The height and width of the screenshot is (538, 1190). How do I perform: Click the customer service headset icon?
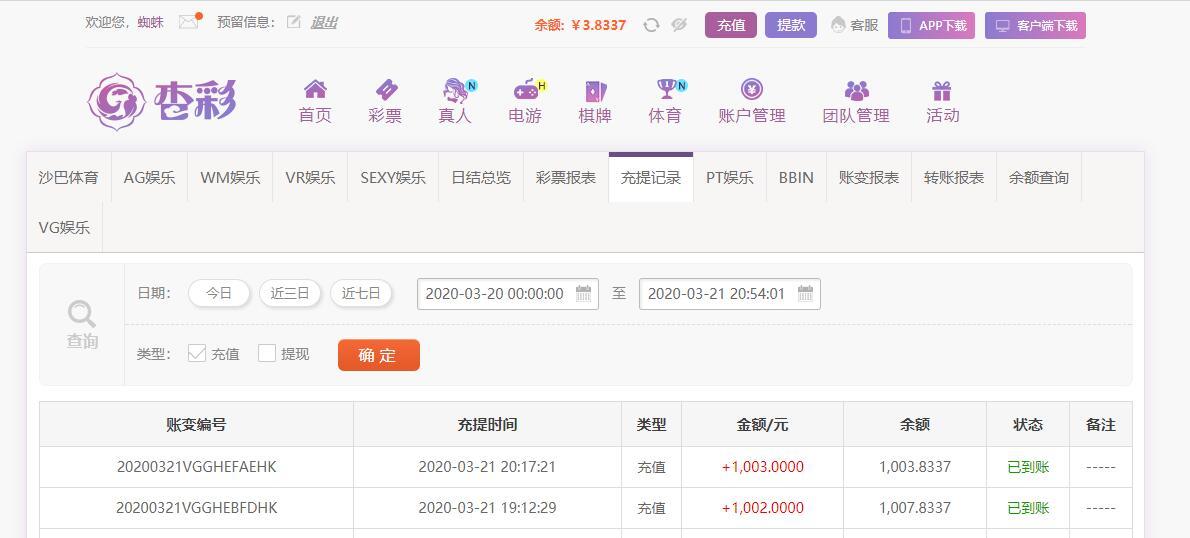tap(838, 25)
